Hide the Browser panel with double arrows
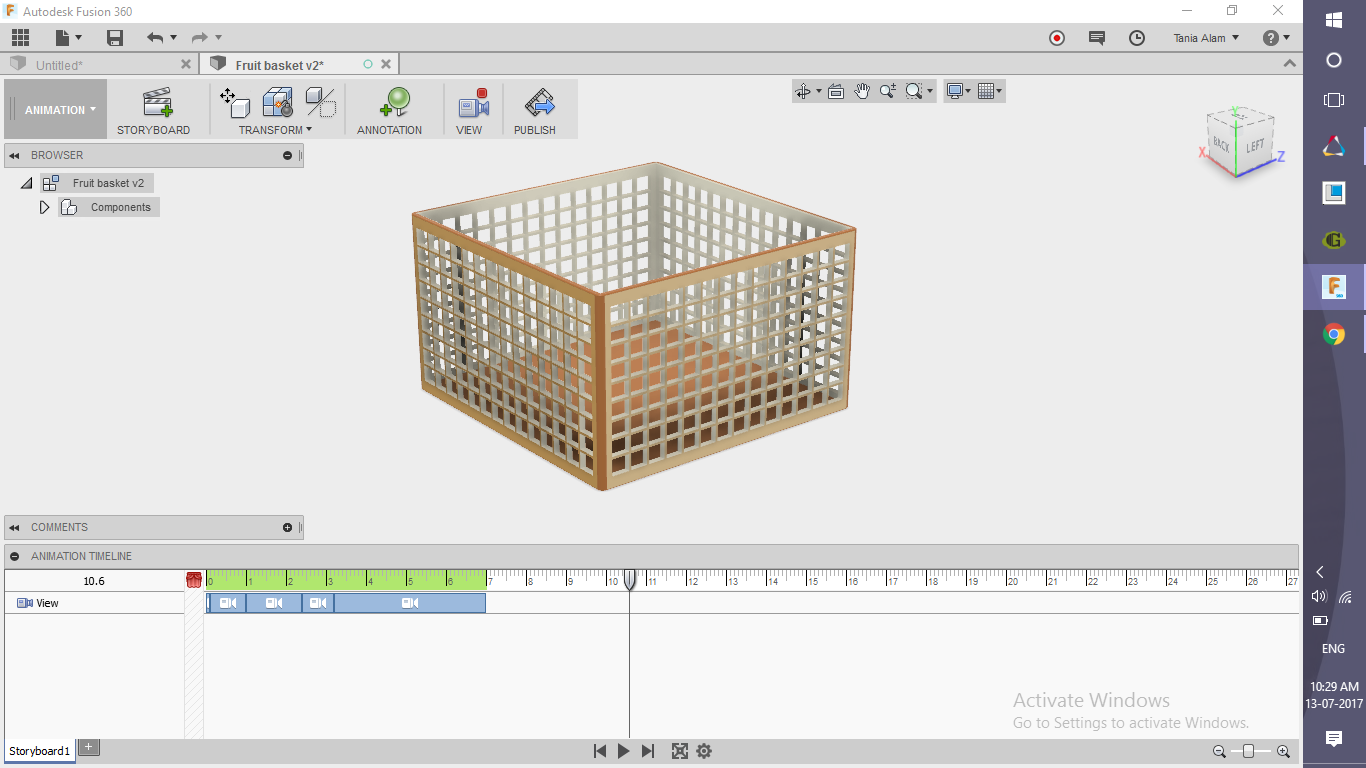This screenshot has height=768, width=1366. (15, 156)
